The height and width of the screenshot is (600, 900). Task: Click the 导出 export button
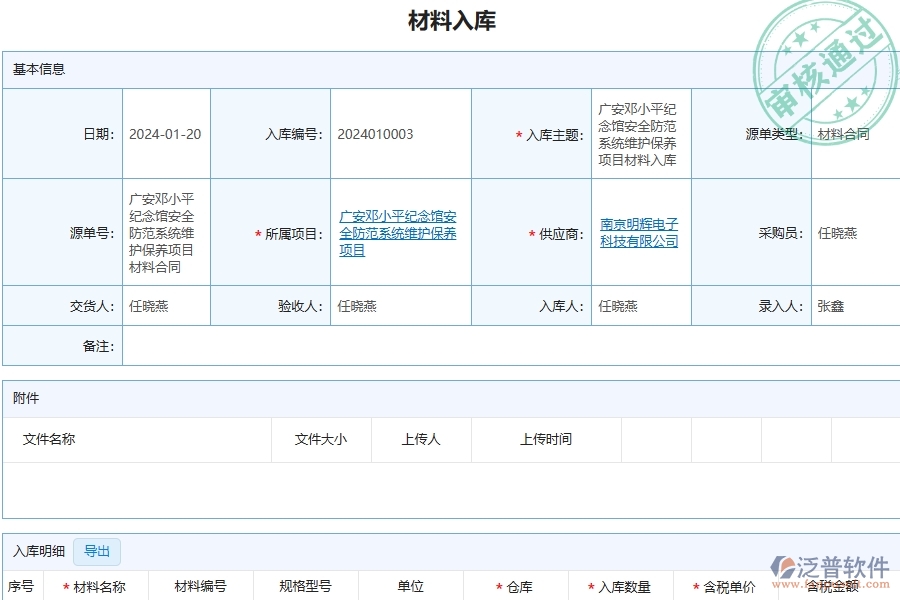(x=97, y=551)
